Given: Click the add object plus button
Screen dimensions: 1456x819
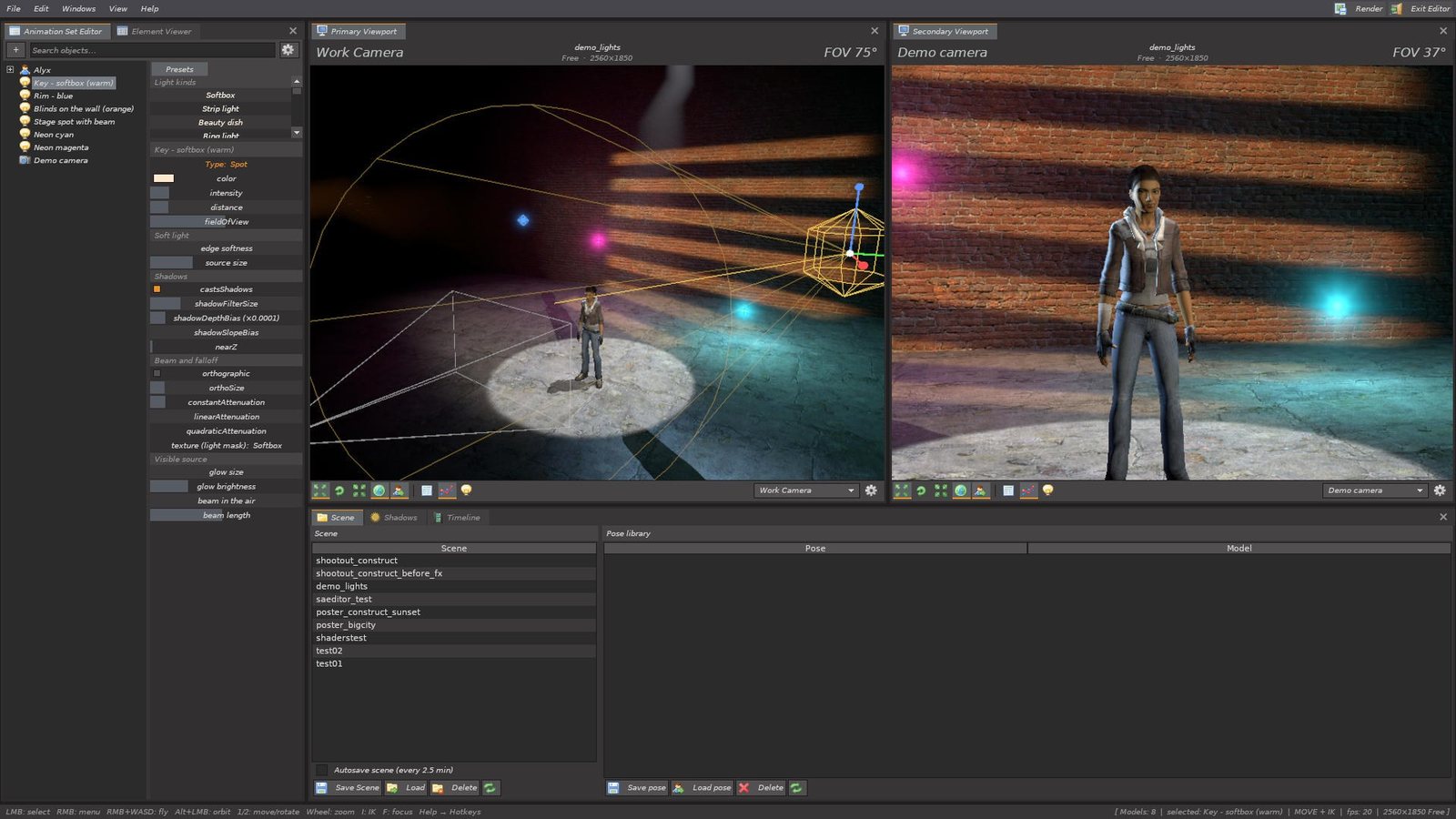Looking at the screenshot, I should coord(15,50).
